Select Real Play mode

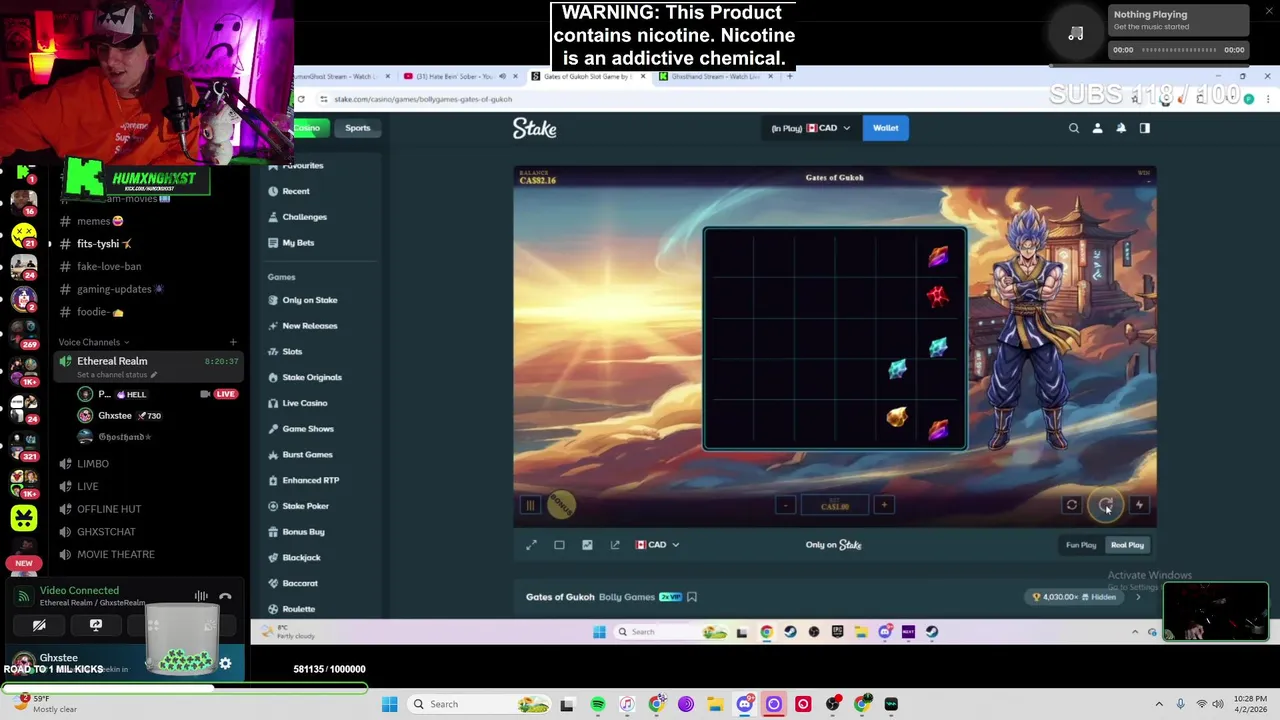click(1127, 545)
